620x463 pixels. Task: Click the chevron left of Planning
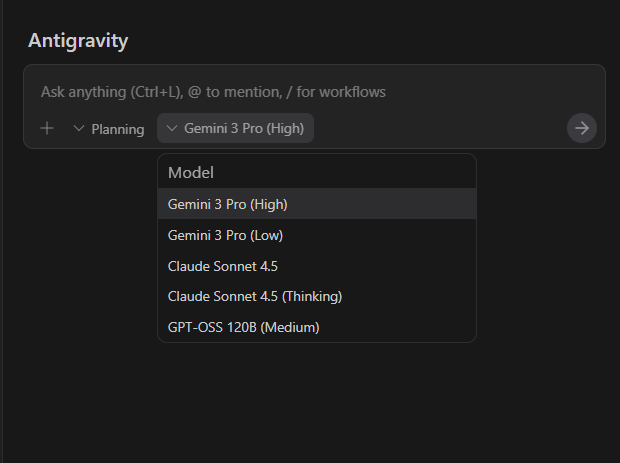click(79, 129)
